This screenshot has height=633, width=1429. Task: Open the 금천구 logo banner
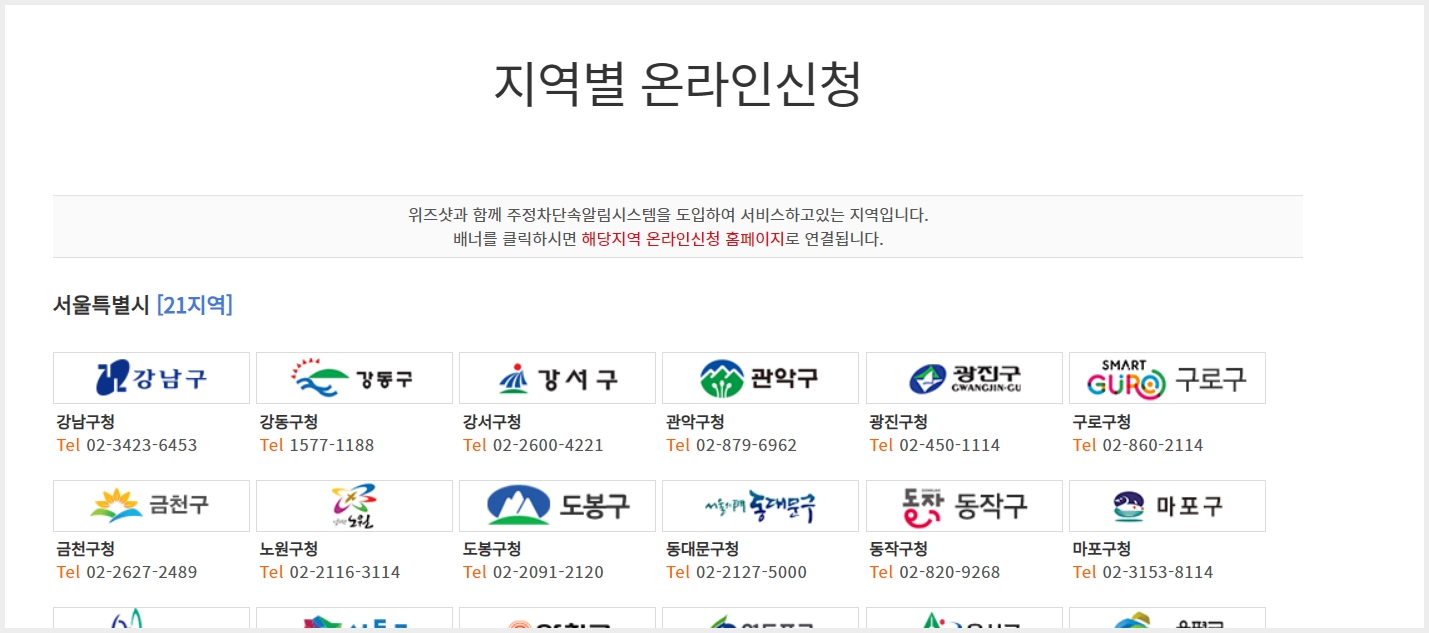click(151, 506)
